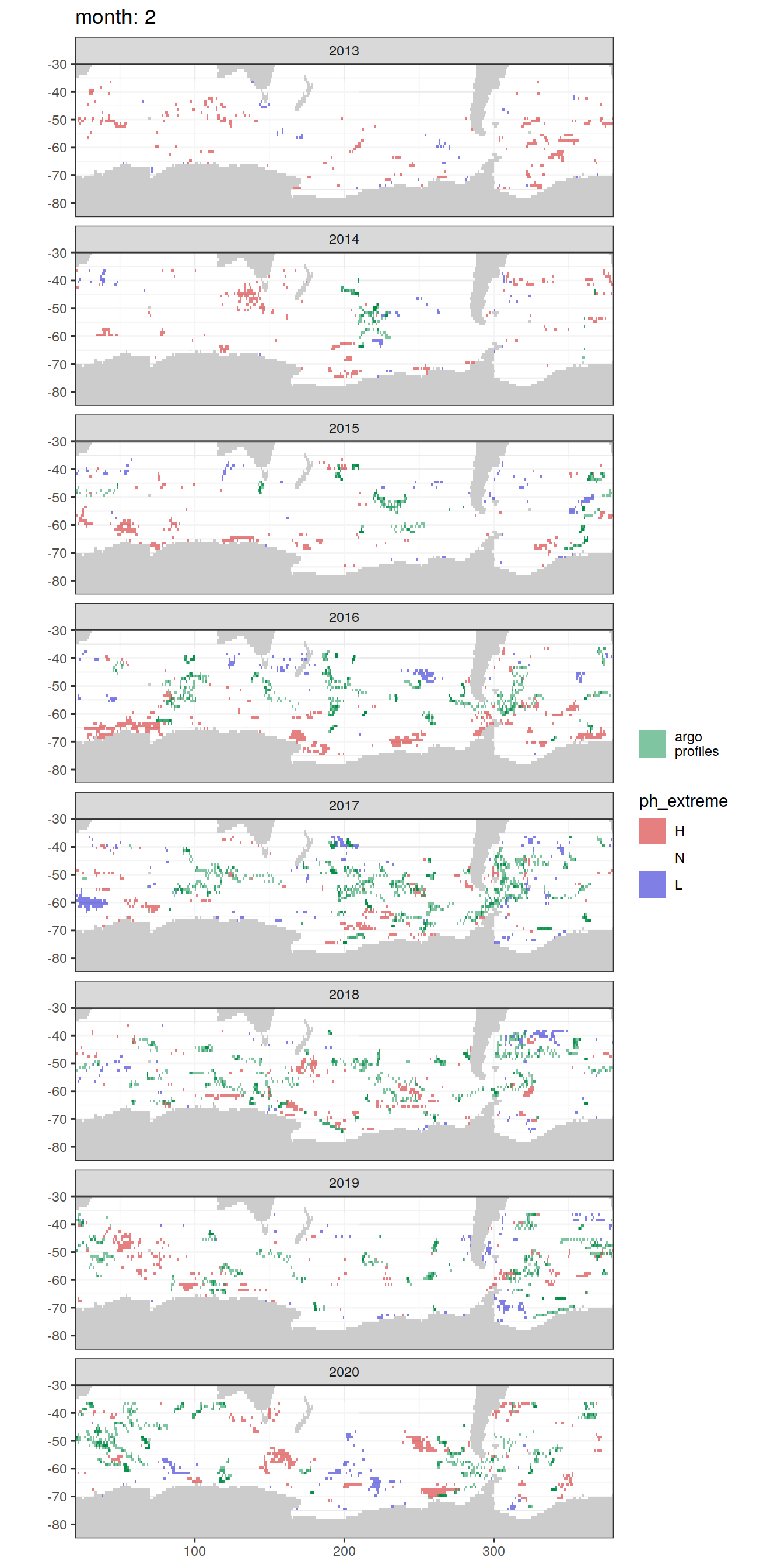The height and width of the screenshot is (1568, 784).
Task: Select the 2016 facet strip header
Action: tap(344, 617)
